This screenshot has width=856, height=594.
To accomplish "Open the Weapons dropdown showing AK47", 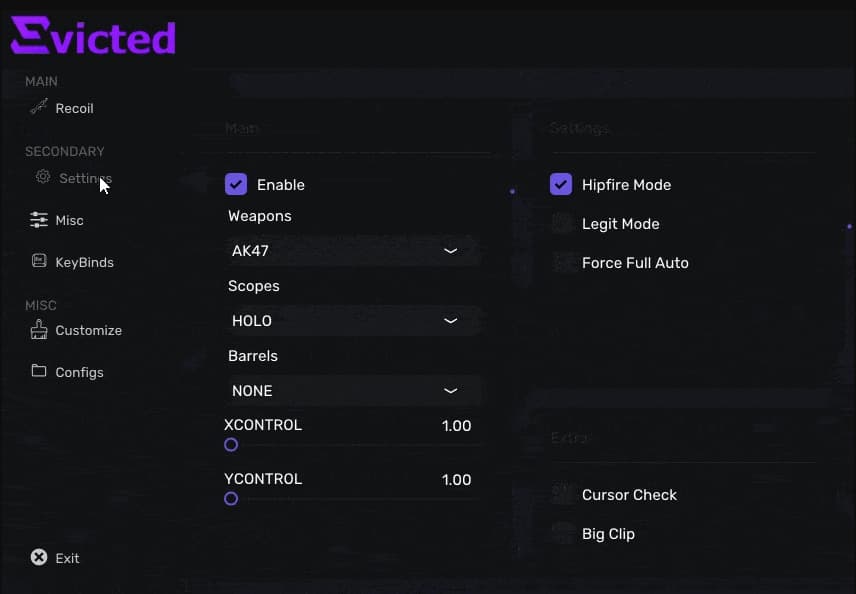I will click(352, 251).
